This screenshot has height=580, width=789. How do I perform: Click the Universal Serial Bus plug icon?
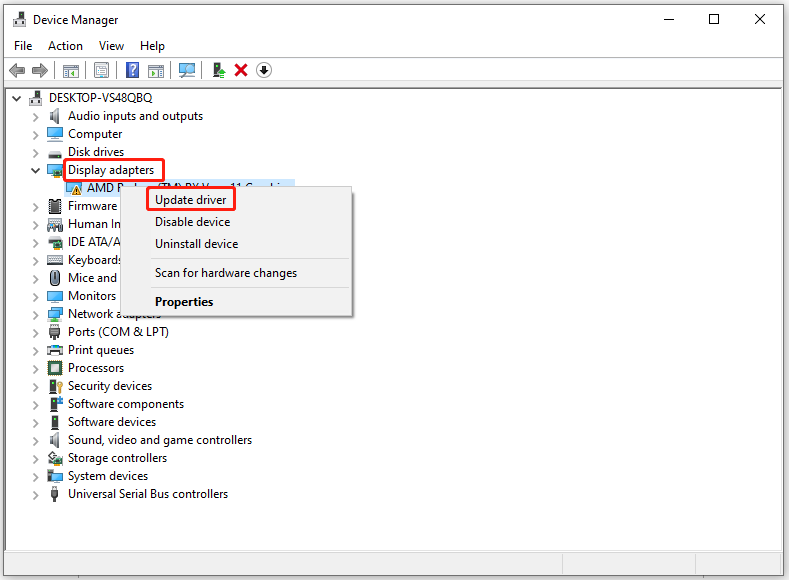[x=55, y=494]
